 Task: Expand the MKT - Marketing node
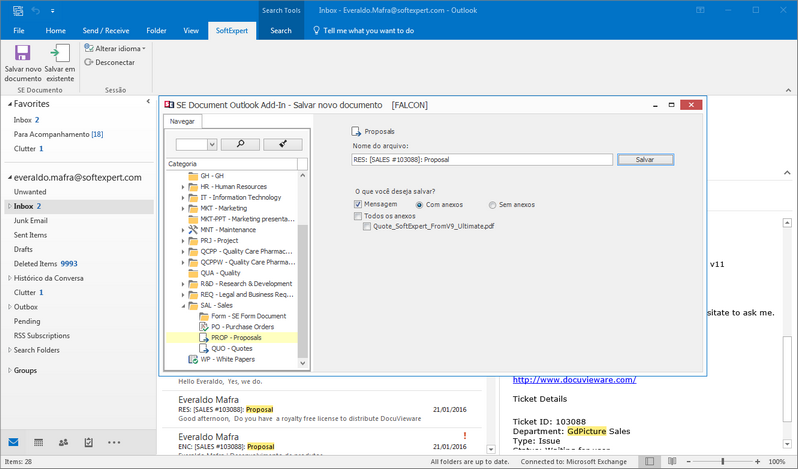[183, 208]
